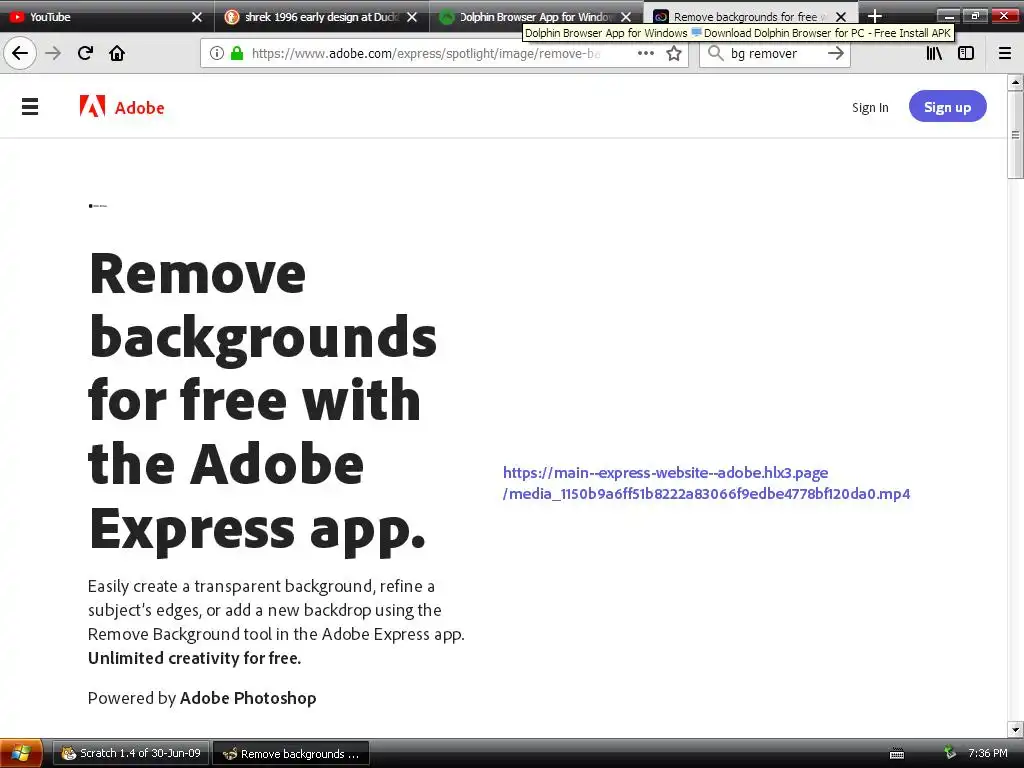The height and width of the screenshot is (768, 1024).
Task: Click the page scrollbar up arrow
Action: click(x=1016, y=82)
